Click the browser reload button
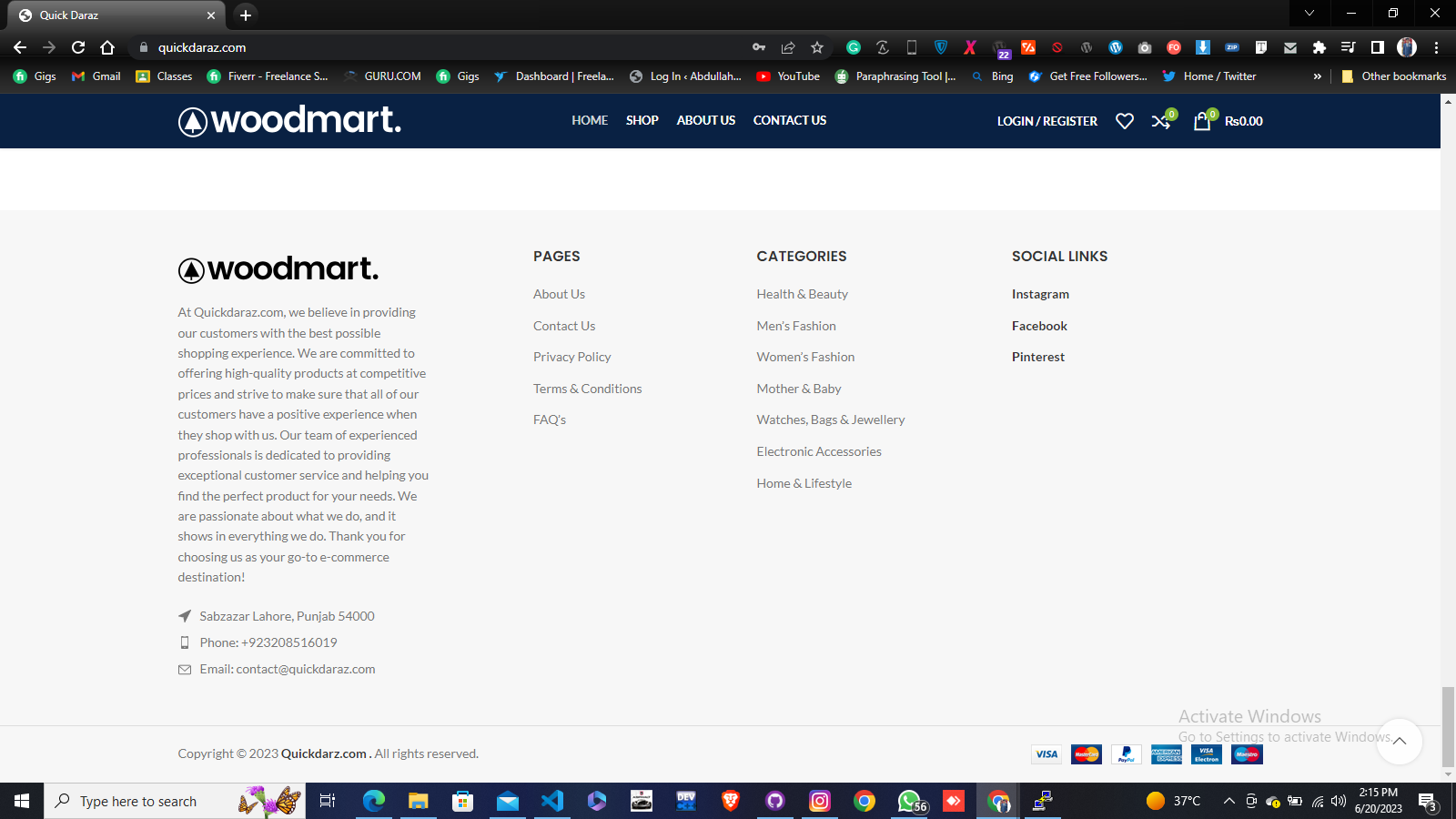Viewport: 1456px width, 819px height. pos(78,47)
